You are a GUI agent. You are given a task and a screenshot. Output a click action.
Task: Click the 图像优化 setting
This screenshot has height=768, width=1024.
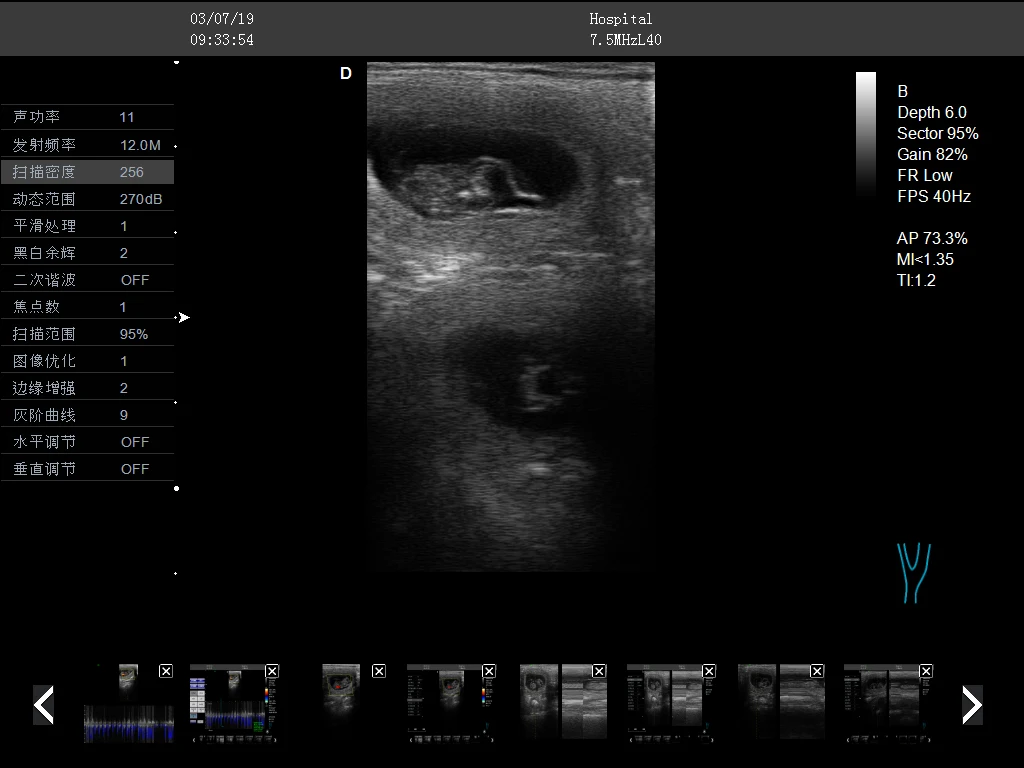[87, 361]
